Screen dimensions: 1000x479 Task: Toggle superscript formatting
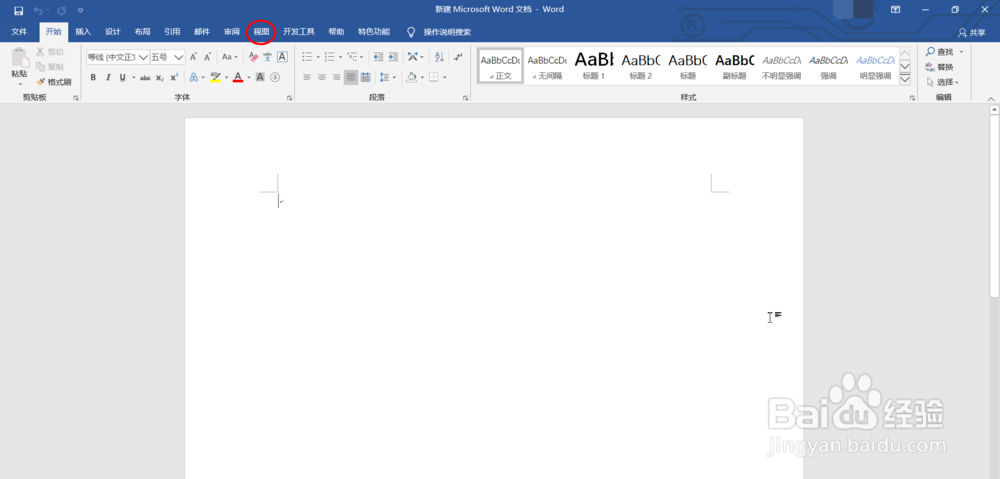[x=174, y=77]
